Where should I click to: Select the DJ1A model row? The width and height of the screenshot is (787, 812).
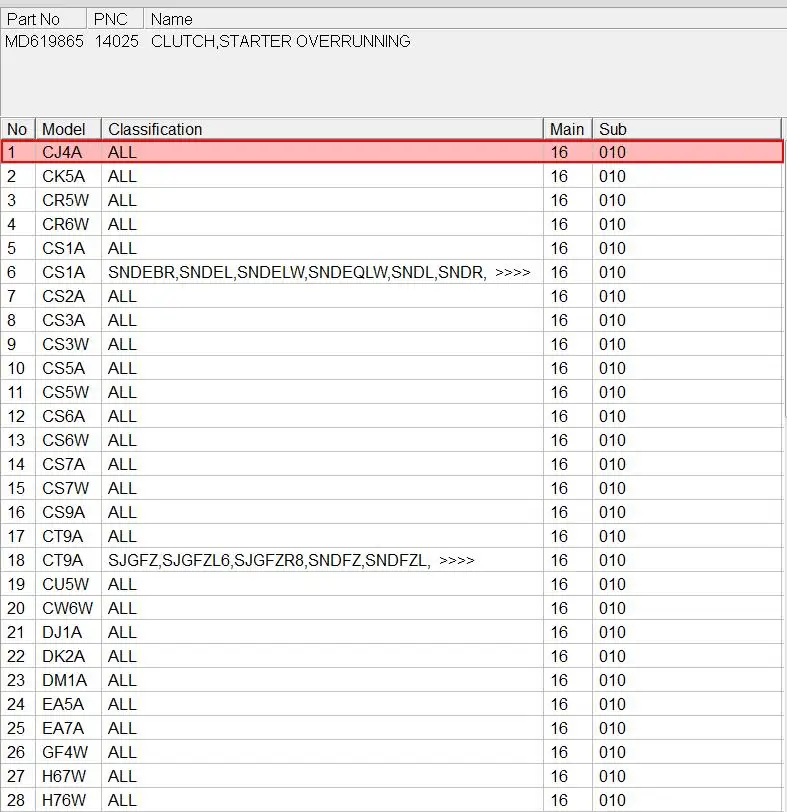coord(392,632)
